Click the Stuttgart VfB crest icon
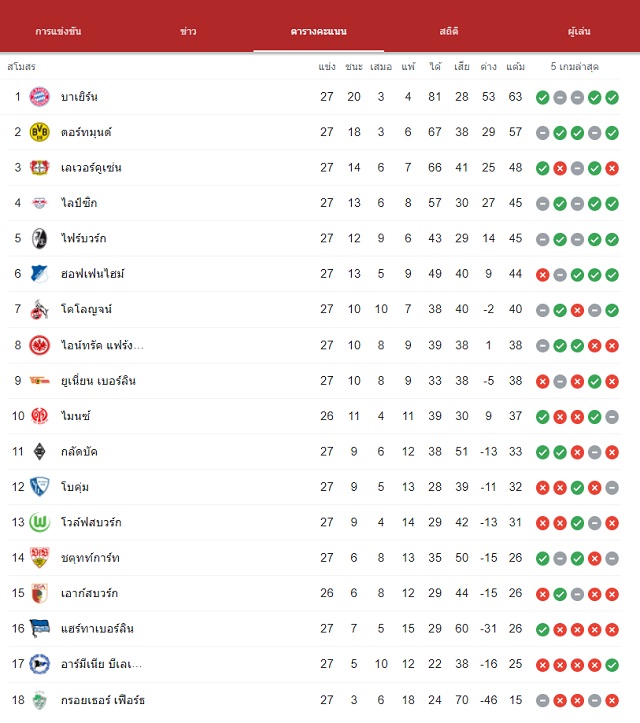The image size is (640, 723). (x=40, y=557)
